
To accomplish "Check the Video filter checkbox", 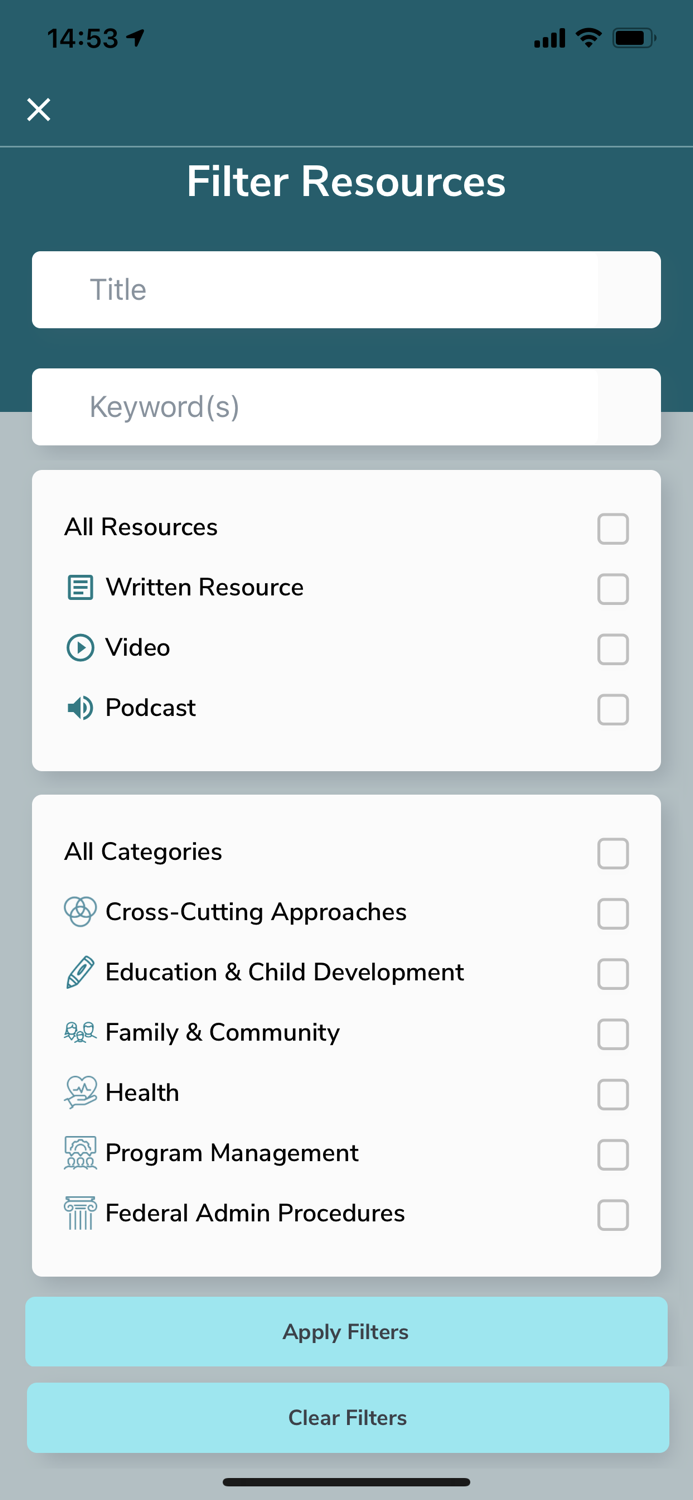I will (613, 648).
